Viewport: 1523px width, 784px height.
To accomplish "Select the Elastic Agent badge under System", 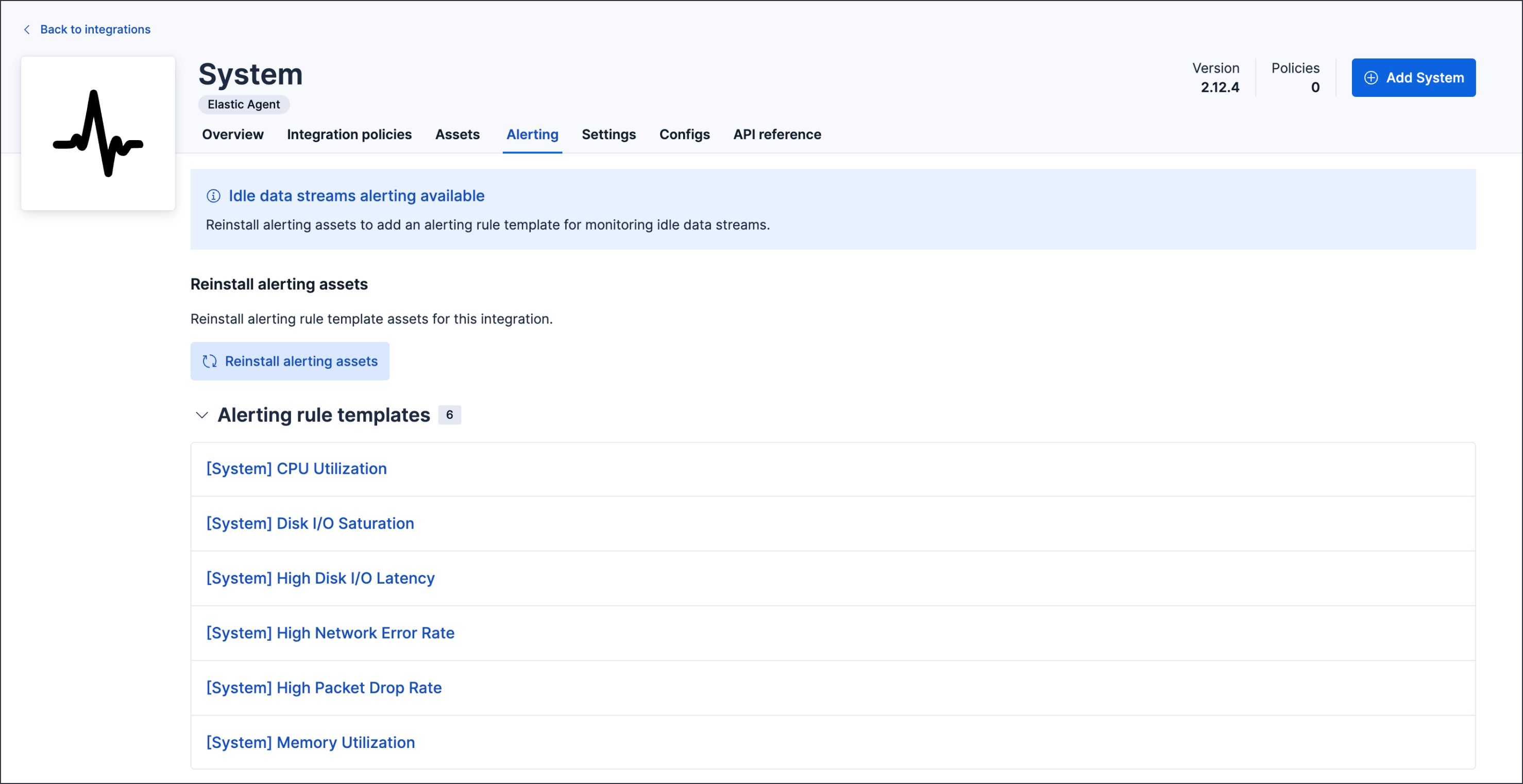I will coord(243,104).
